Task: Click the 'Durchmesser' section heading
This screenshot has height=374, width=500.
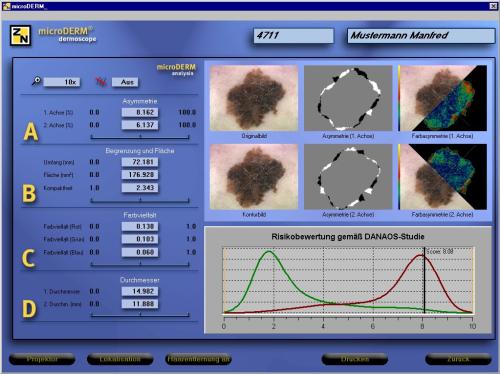Action: (140, 280)
